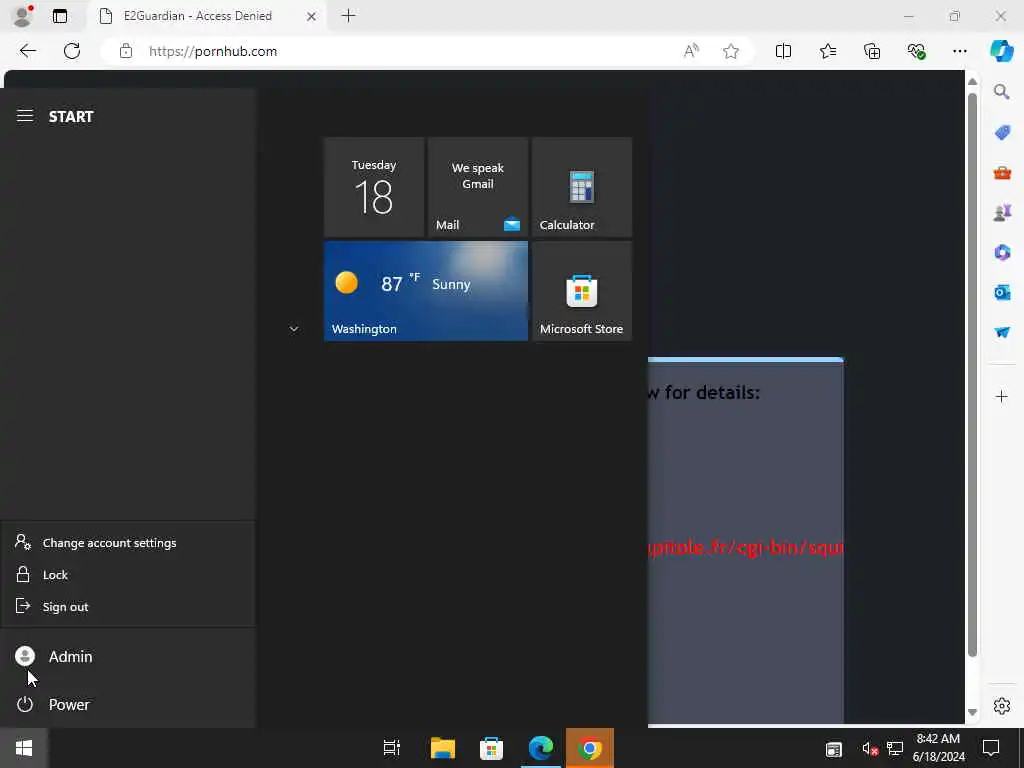This screenshot has width=1024, height=768.
Task: Open sidebar Games icon
Action: coord(1002,212)
